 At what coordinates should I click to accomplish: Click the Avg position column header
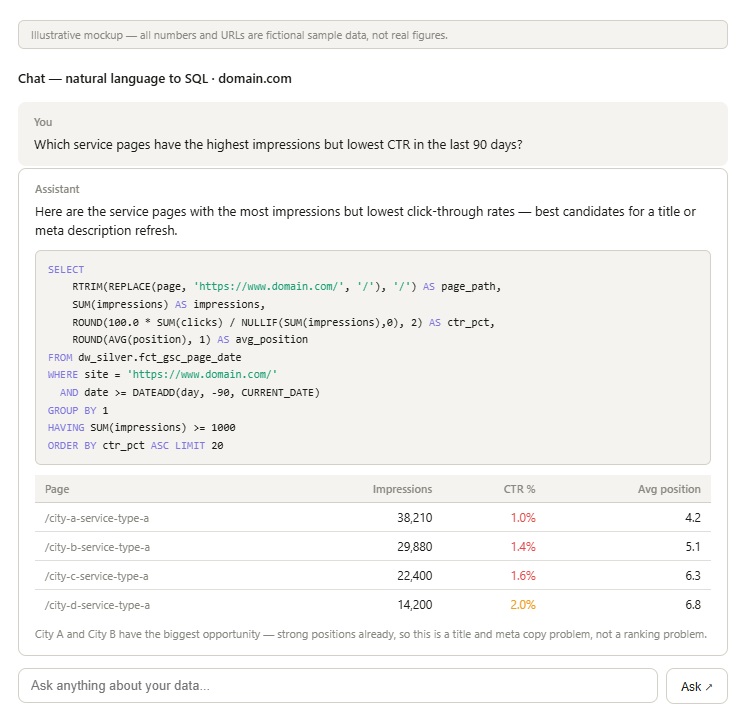tap(669, 489)
